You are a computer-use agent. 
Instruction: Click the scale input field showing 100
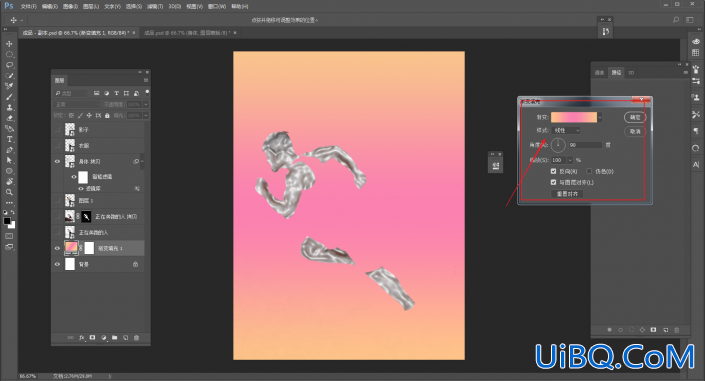pos(559,160)
